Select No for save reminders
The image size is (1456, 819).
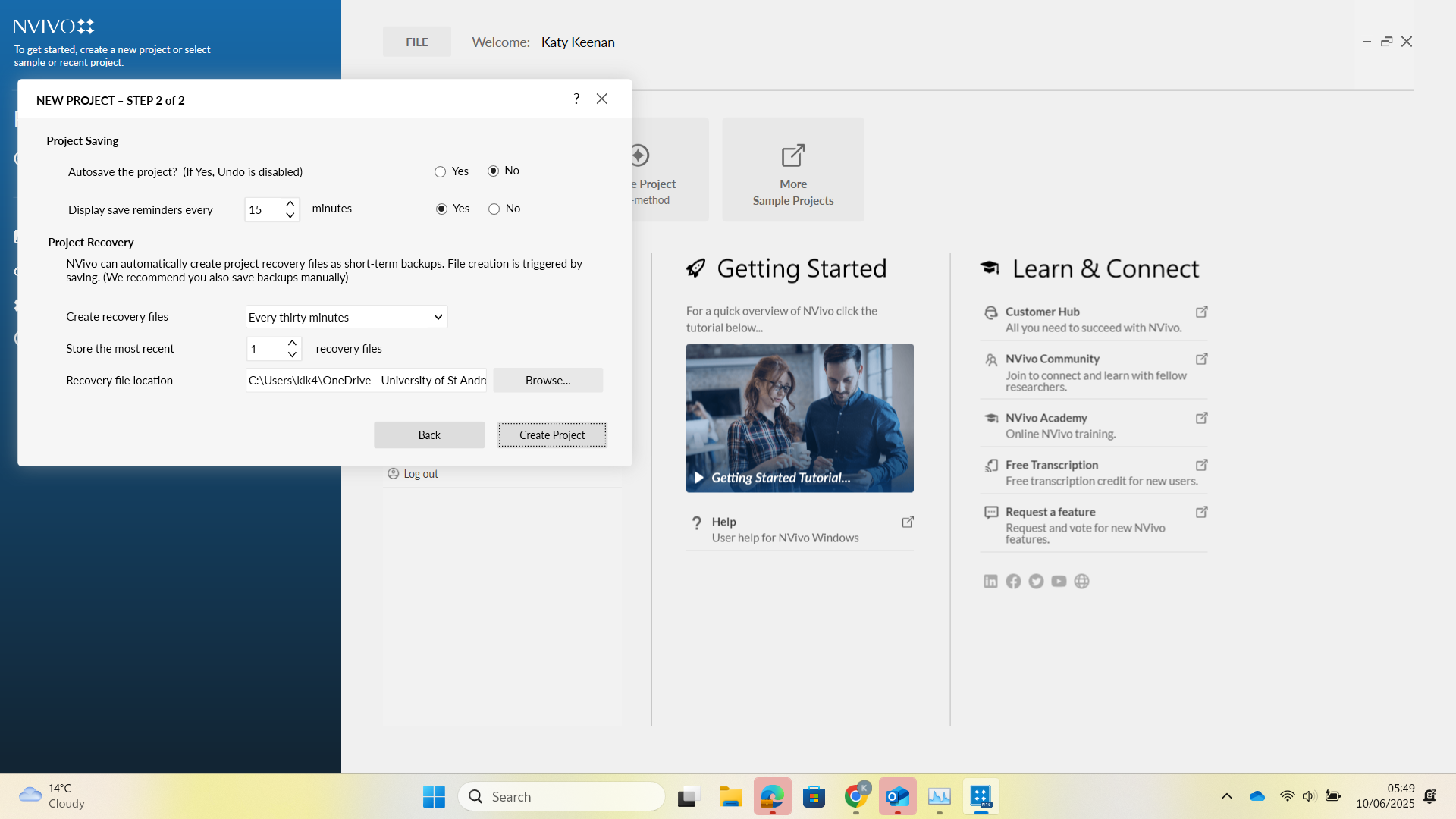pos(494,209)
